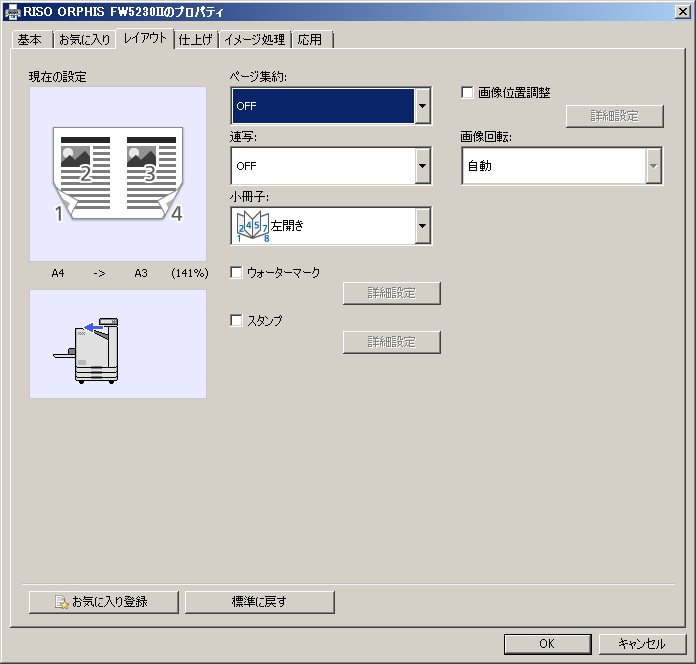Viewport: 696px width, 664px height.
Task: Click 詳細設定 button under 画像位置調整
Action: pyautogui.click(x=615, y=116)
